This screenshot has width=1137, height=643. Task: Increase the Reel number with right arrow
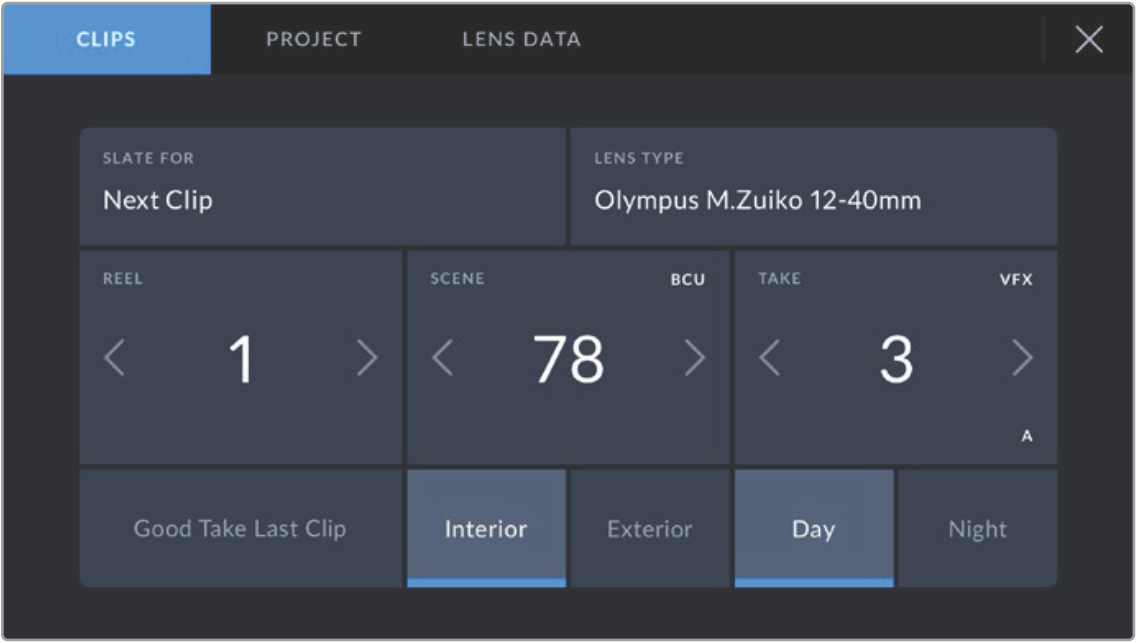pos(367,358)
